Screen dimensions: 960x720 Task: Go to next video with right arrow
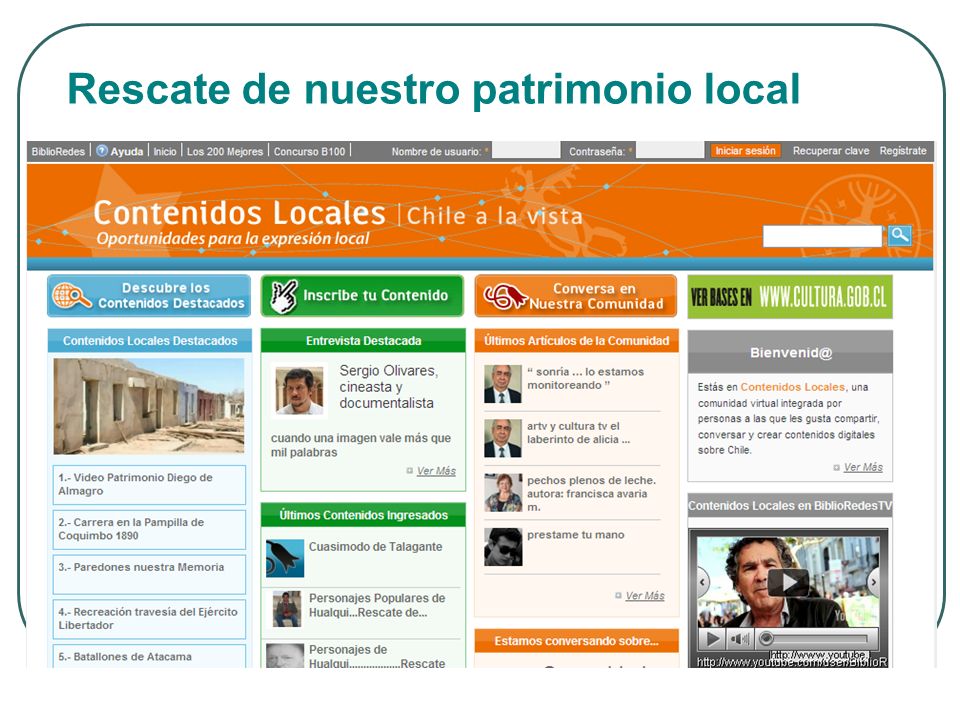[874, 582]
